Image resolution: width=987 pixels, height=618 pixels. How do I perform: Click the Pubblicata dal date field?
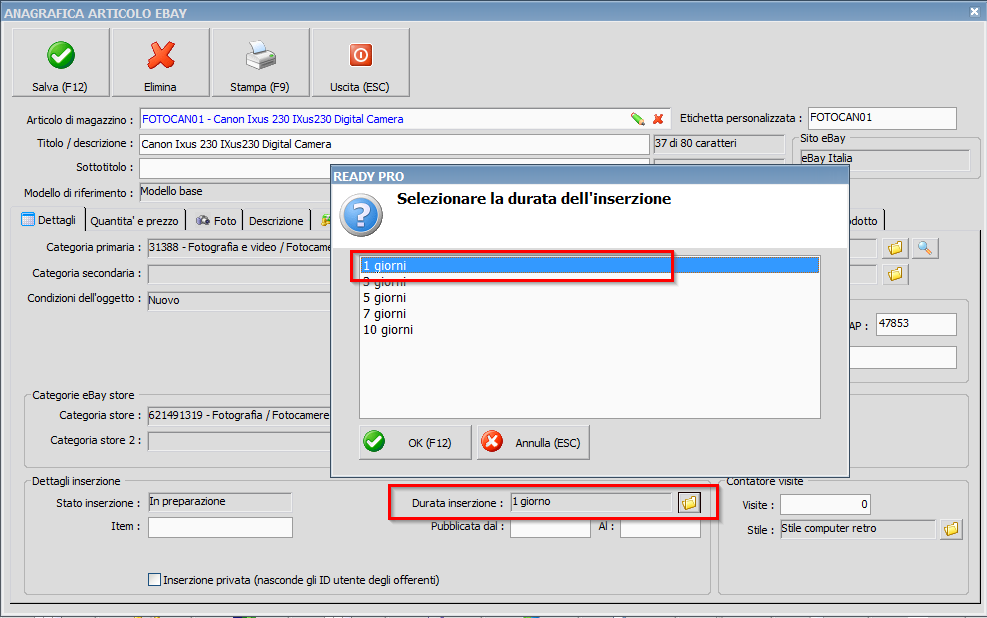pyautogui.click(x=550, y=527)
